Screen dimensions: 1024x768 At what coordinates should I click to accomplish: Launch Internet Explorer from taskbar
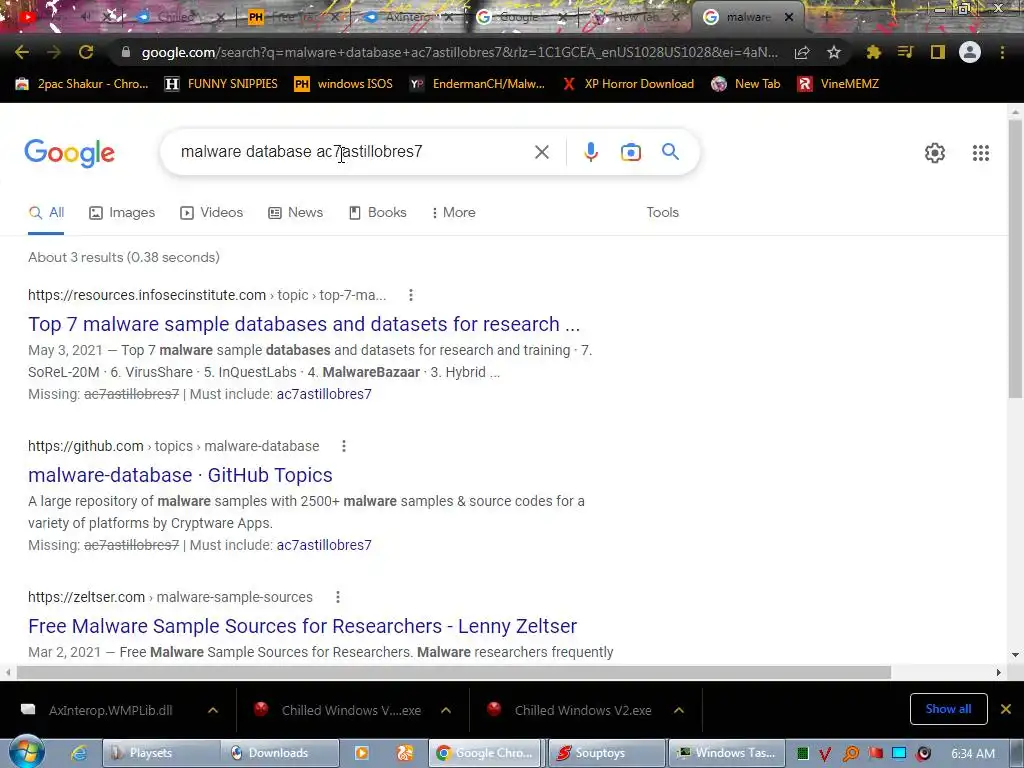click(79, 753)
